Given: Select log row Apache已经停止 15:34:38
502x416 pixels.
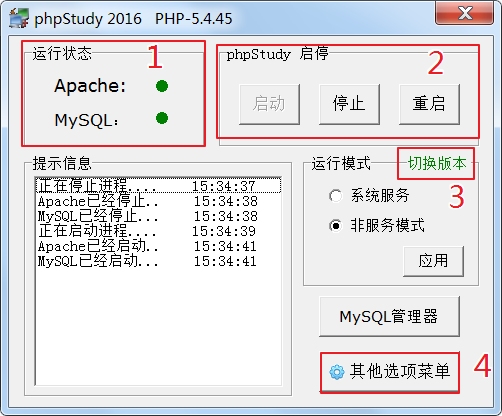Looking at the screenshot, I should (158, 201).
